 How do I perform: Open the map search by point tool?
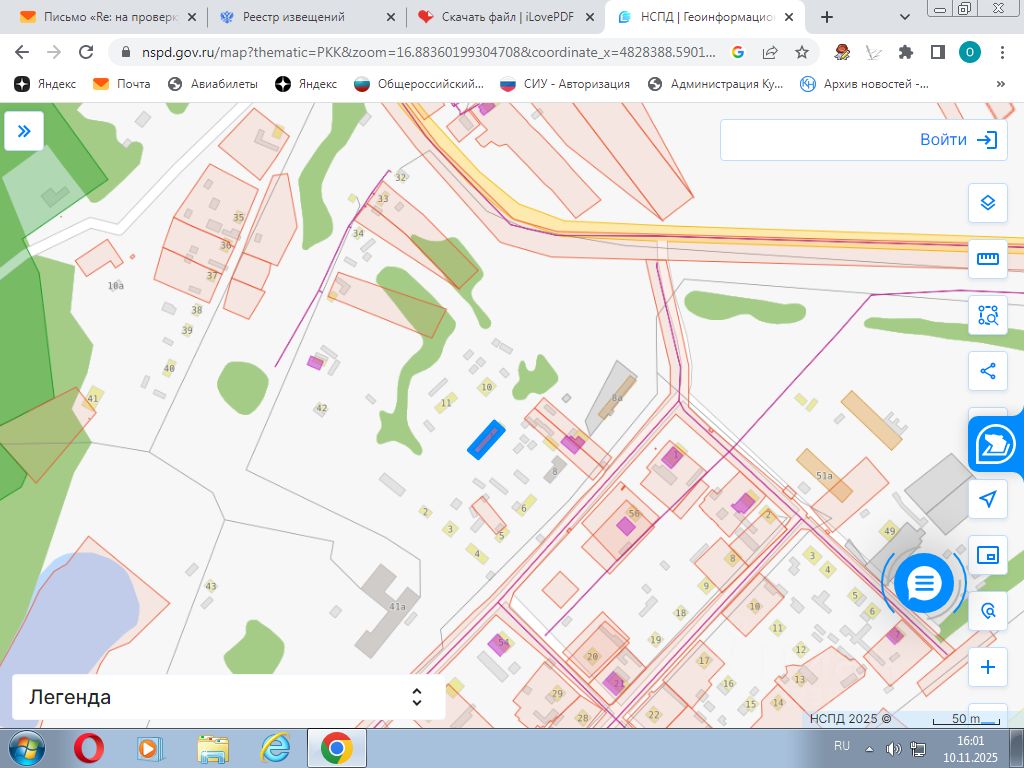coord(987,611)
